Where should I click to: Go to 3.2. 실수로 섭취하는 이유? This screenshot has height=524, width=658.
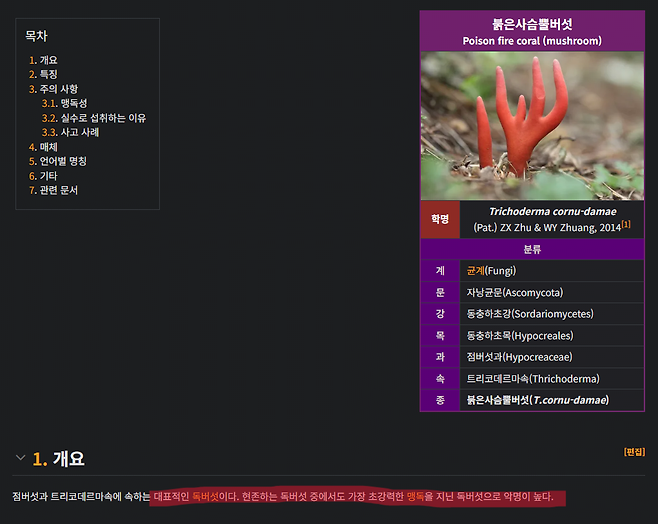(94, 118)
